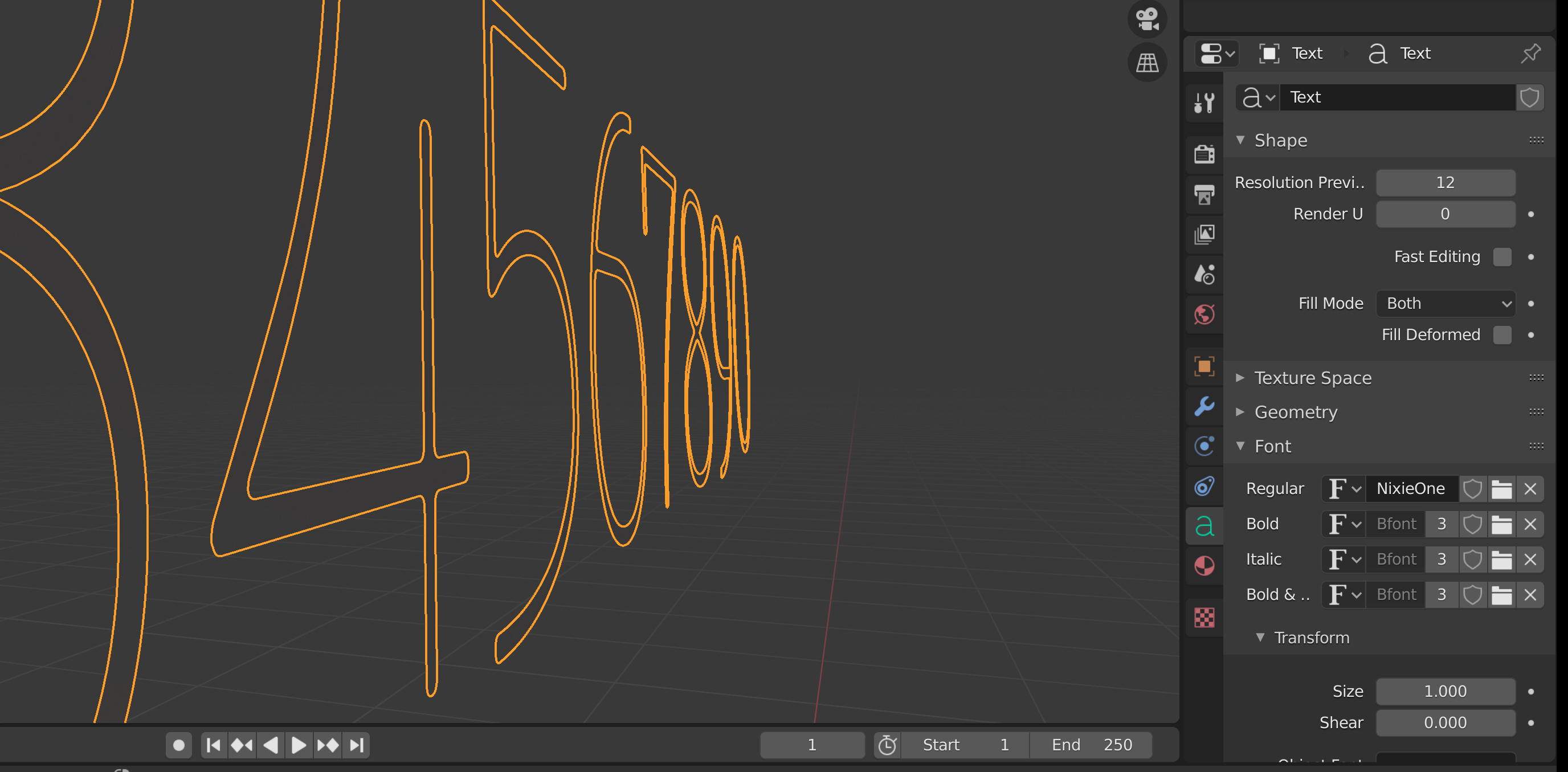Open the Material properties tab
This screenshot has width=1568, height=772.
tap(1204, 566)
